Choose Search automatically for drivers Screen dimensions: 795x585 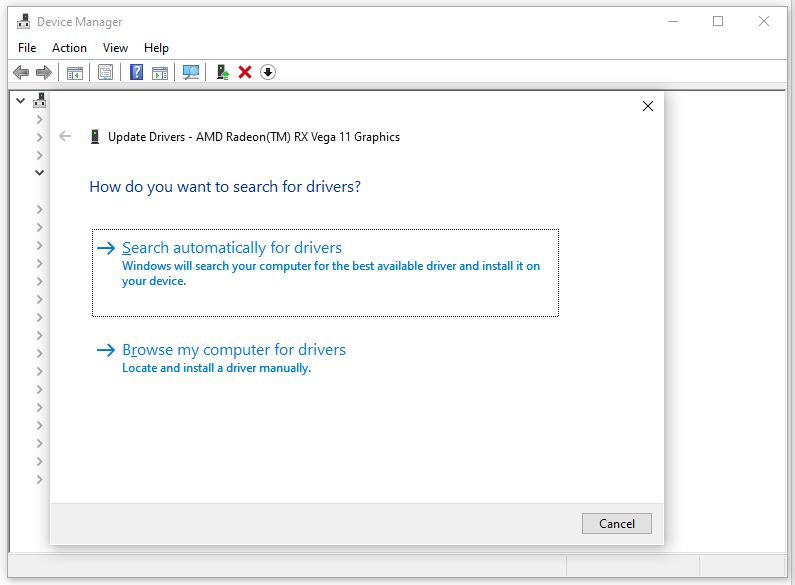point(232,248)
